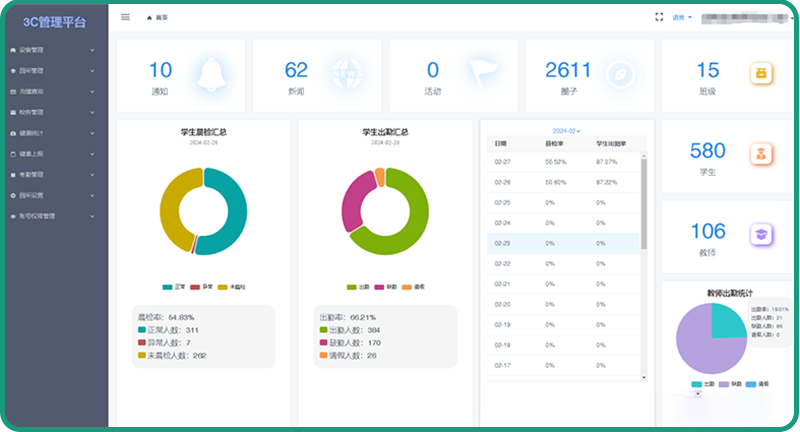Click the yellow class icon beside 15

(x=761, y=74)
